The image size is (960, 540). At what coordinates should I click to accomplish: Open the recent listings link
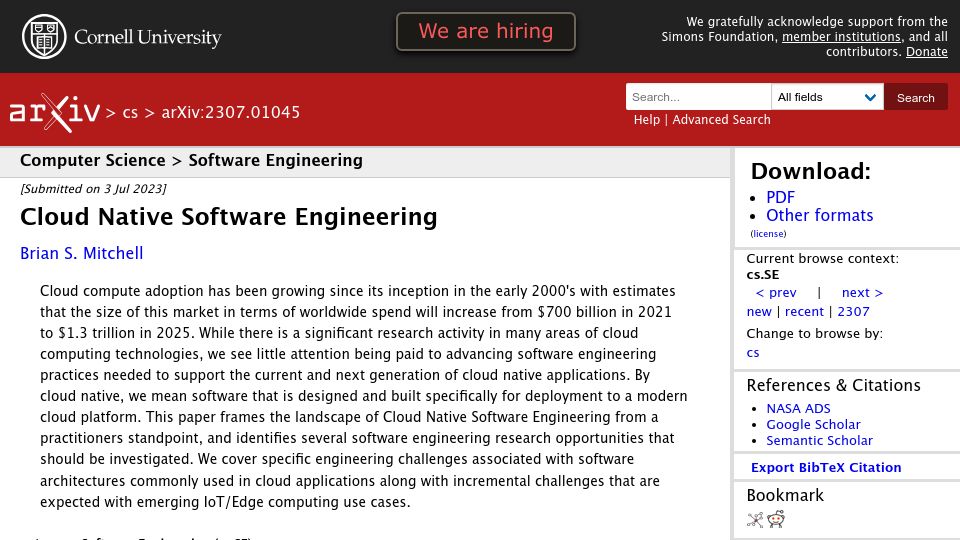[x=804, y=312]
